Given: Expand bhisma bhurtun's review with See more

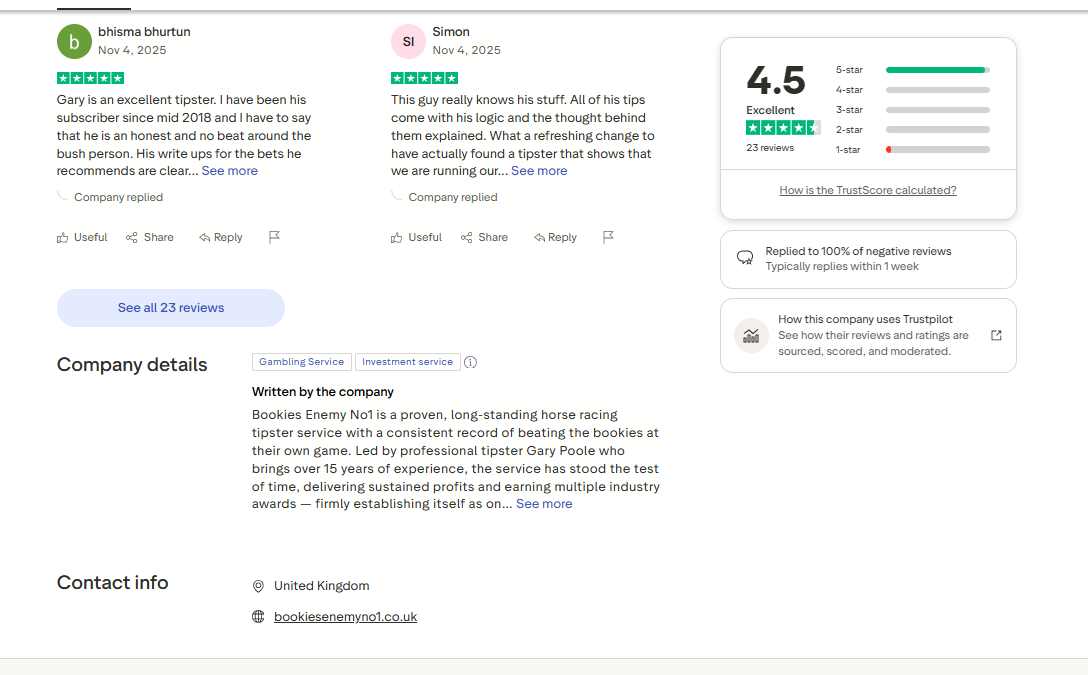Looking at the screenshot, I should tap(229, 171).
